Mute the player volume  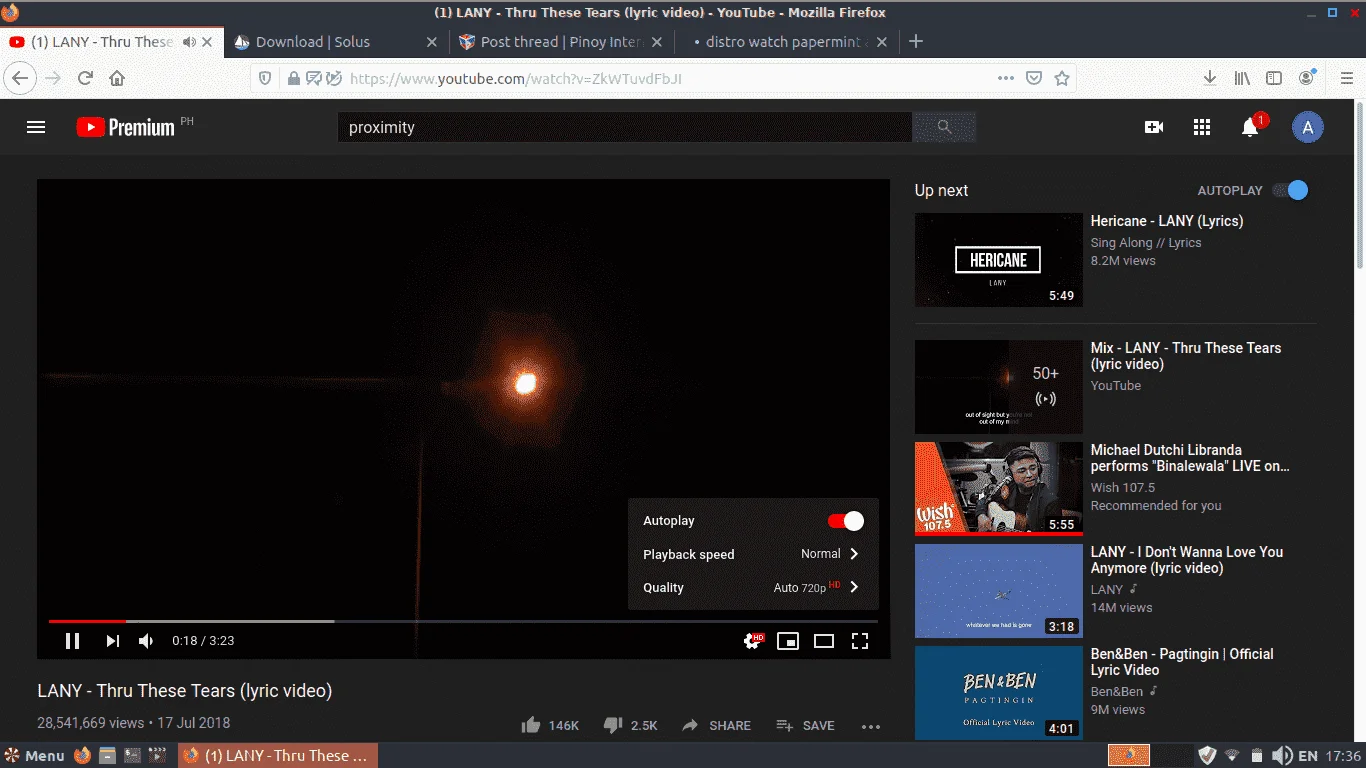146,641
